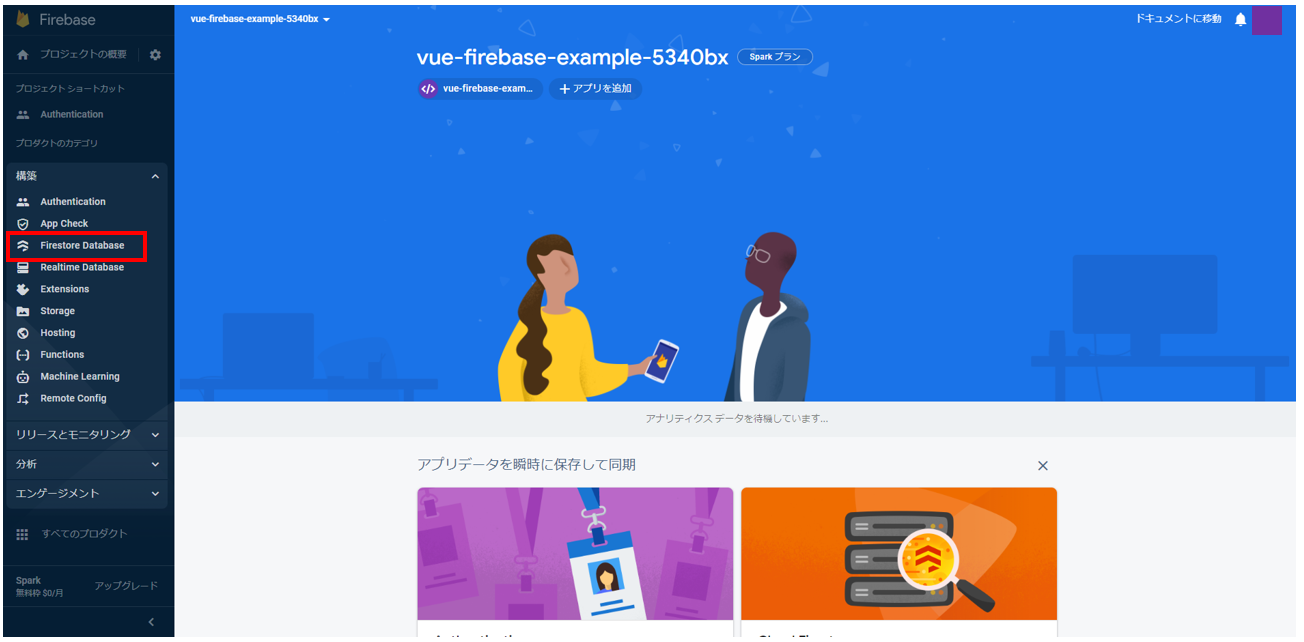Dismiss the app data promo section
1304x642 pixels.
click(x=1043, y=466)
